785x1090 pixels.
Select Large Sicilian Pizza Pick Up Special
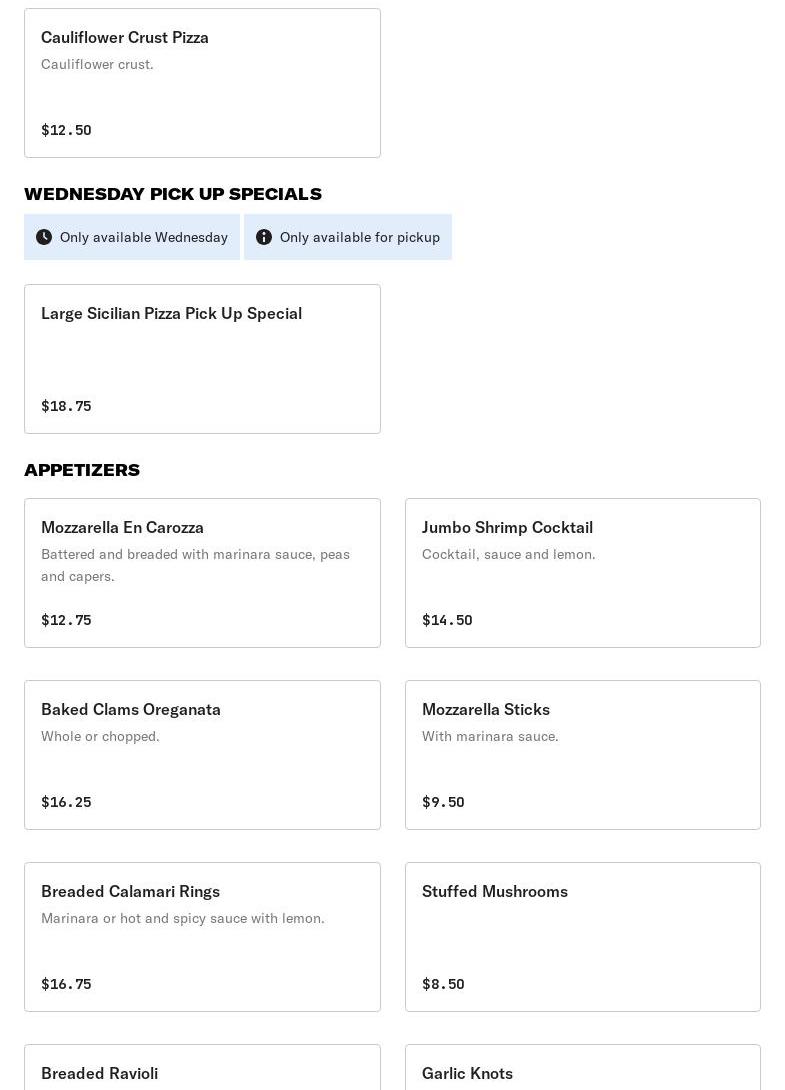202,359
